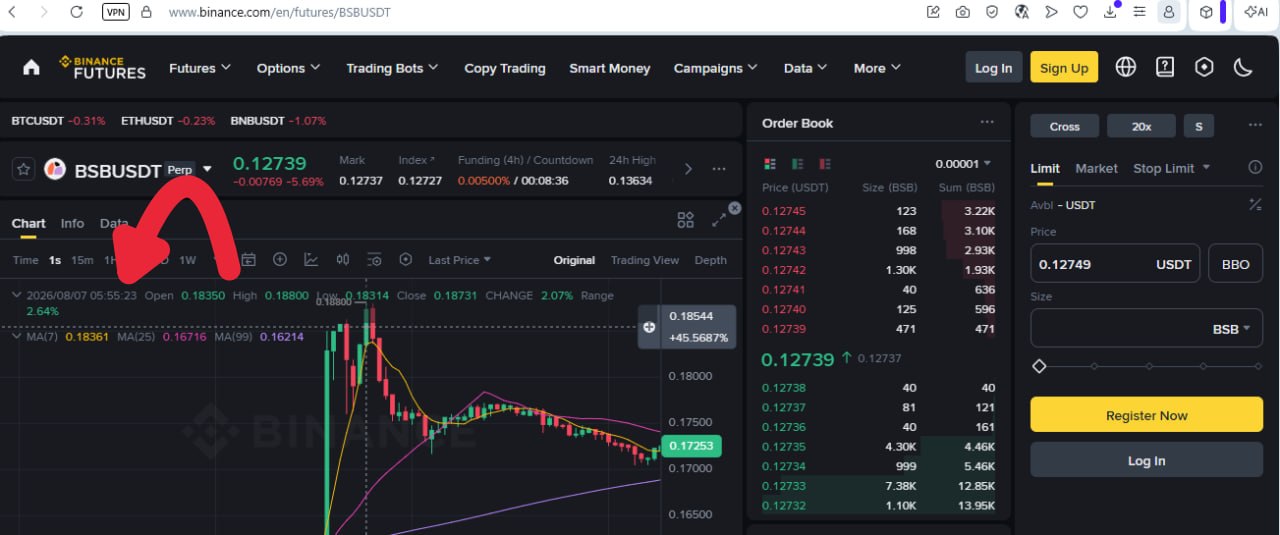Open the help guide question-mark icon
1280x535 pixels.
pyautogui.click(x=1165, y=67)
